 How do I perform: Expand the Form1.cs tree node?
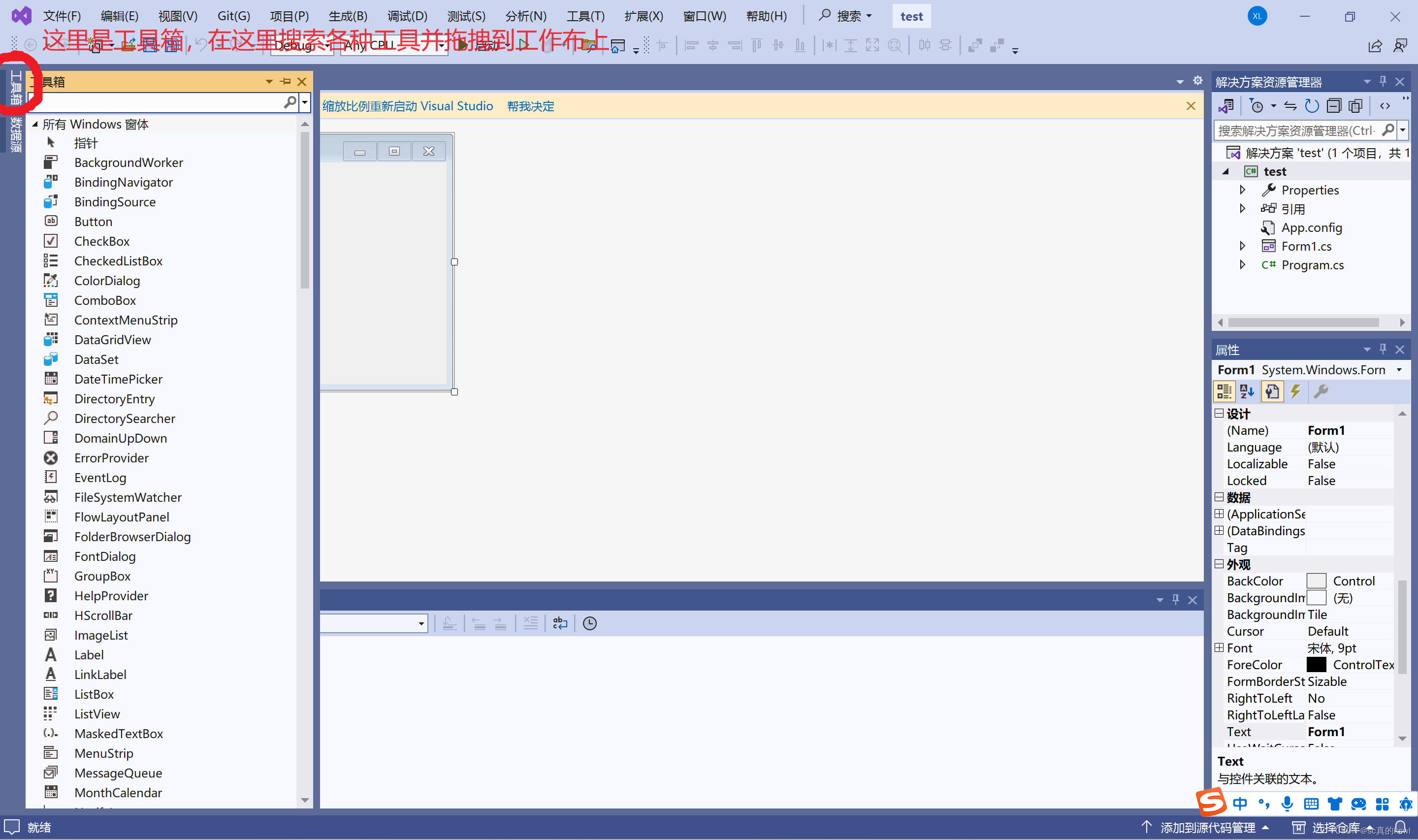[1243, 246]
